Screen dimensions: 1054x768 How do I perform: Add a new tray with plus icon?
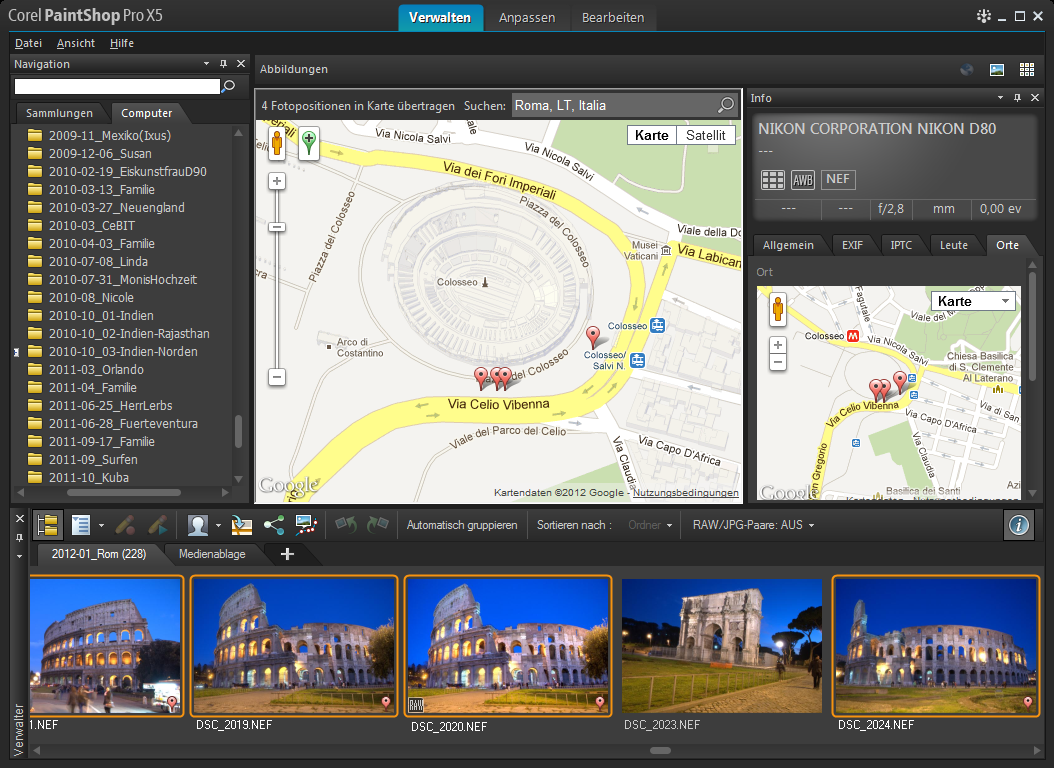[x=287, y=554]
